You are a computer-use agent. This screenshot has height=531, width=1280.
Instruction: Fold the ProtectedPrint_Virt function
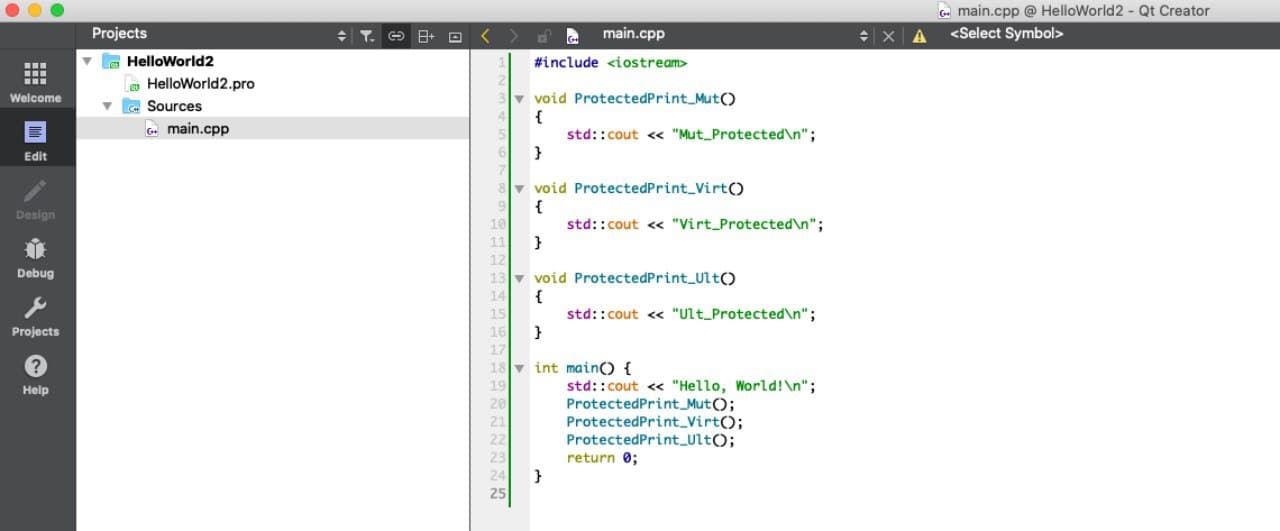pyautogui.click(x=519, y=188)
